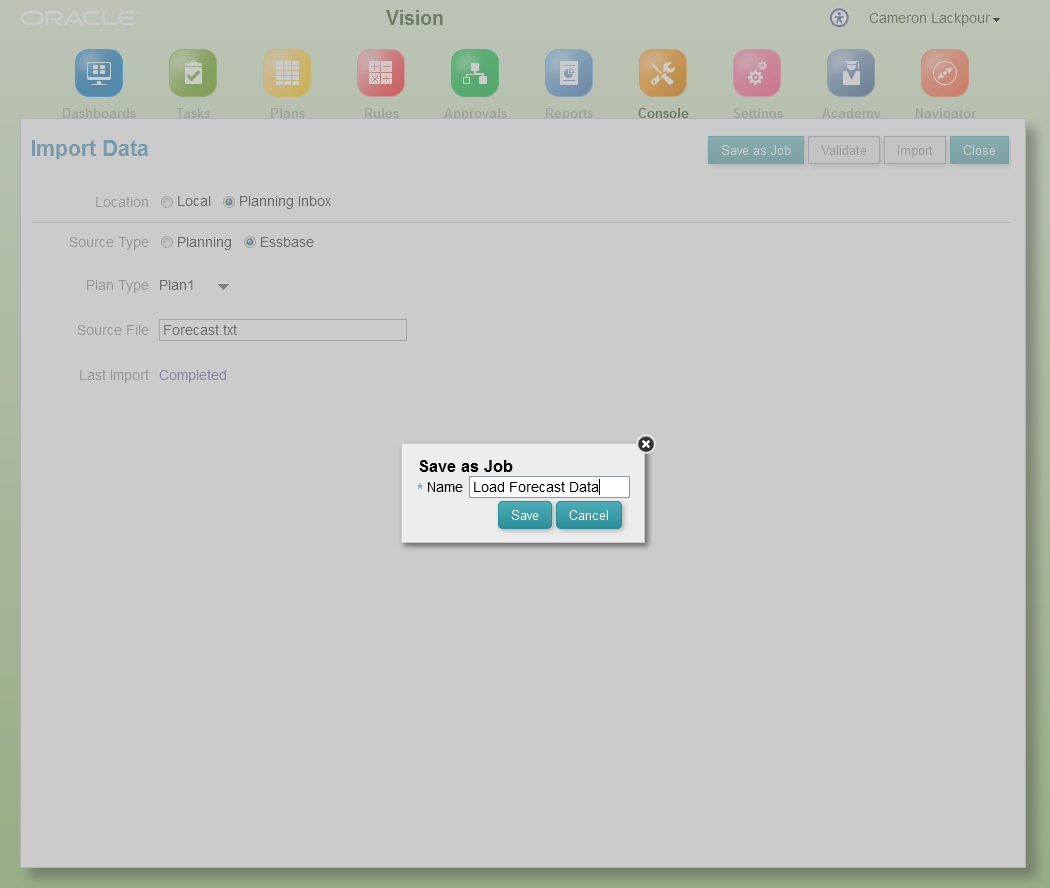This screenshot has width=1050, height=888.
Task: Open the Console tools icon
Action: pyautogui.click(x=663, y=73)
